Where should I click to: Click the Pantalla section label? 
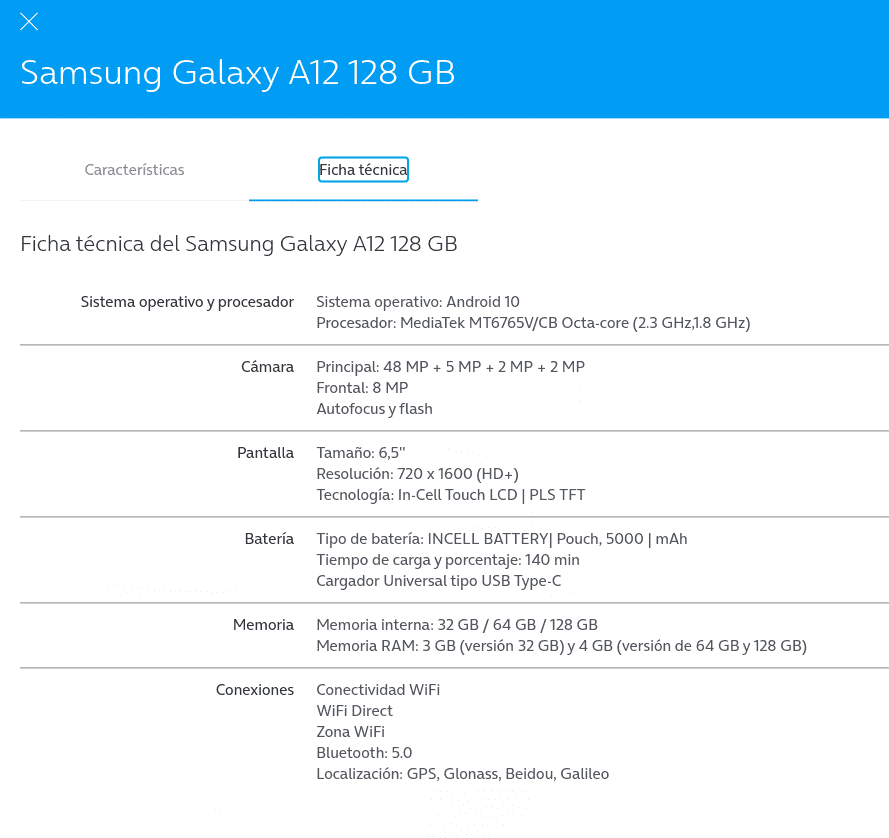(x=265, y=453)
